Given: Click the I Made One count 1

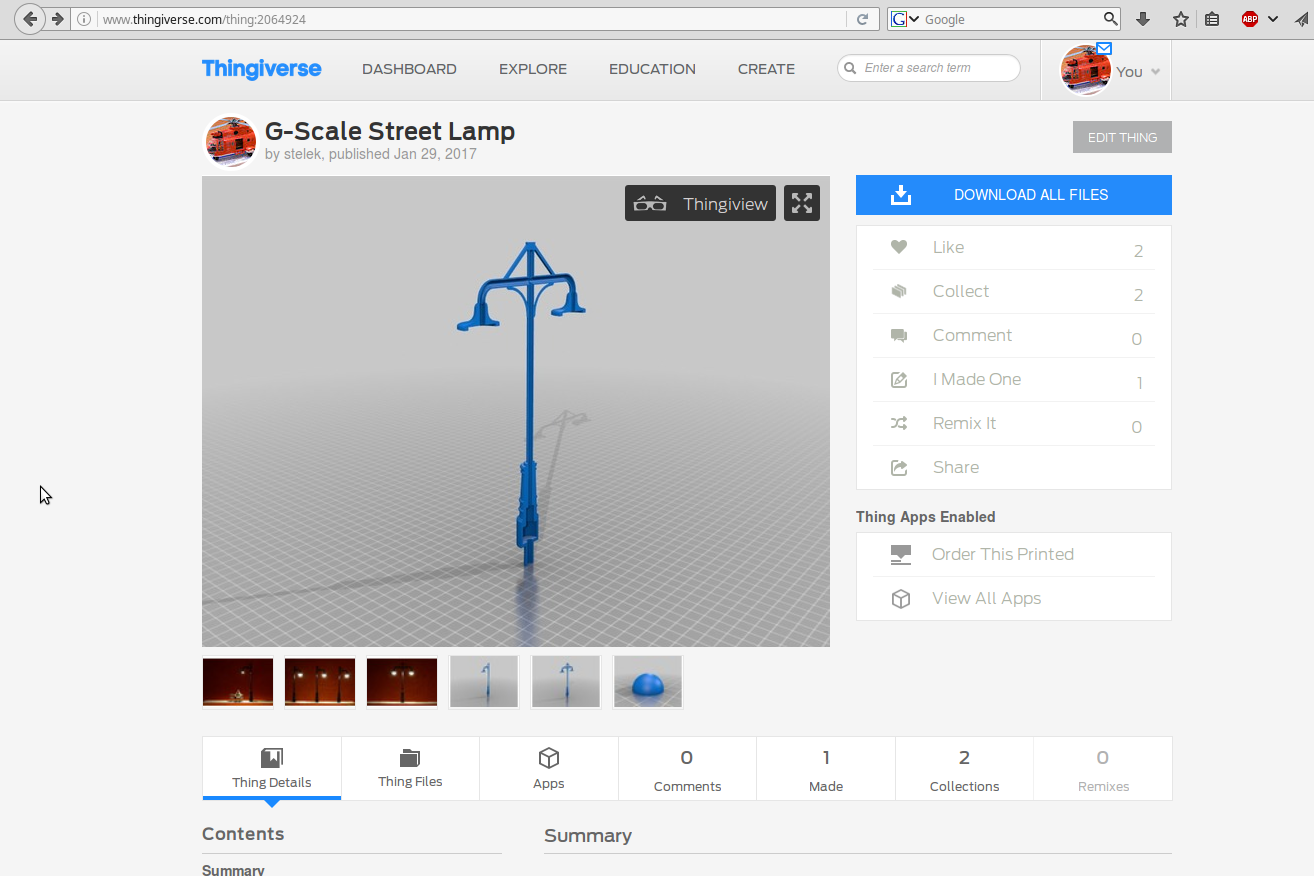Looking at the screenshot, I should click(1139, 383).
